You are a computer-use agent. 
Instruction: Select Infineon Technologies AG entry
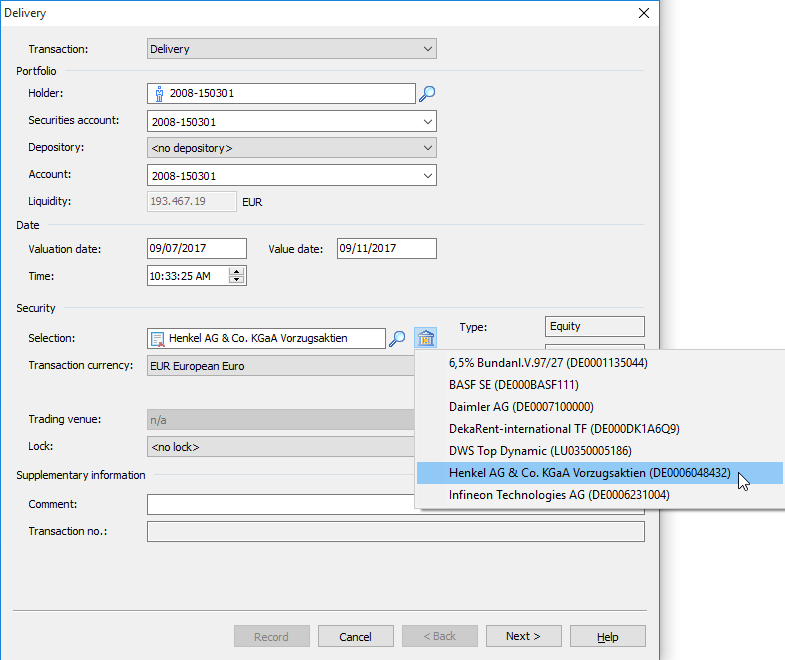[559, 495]
